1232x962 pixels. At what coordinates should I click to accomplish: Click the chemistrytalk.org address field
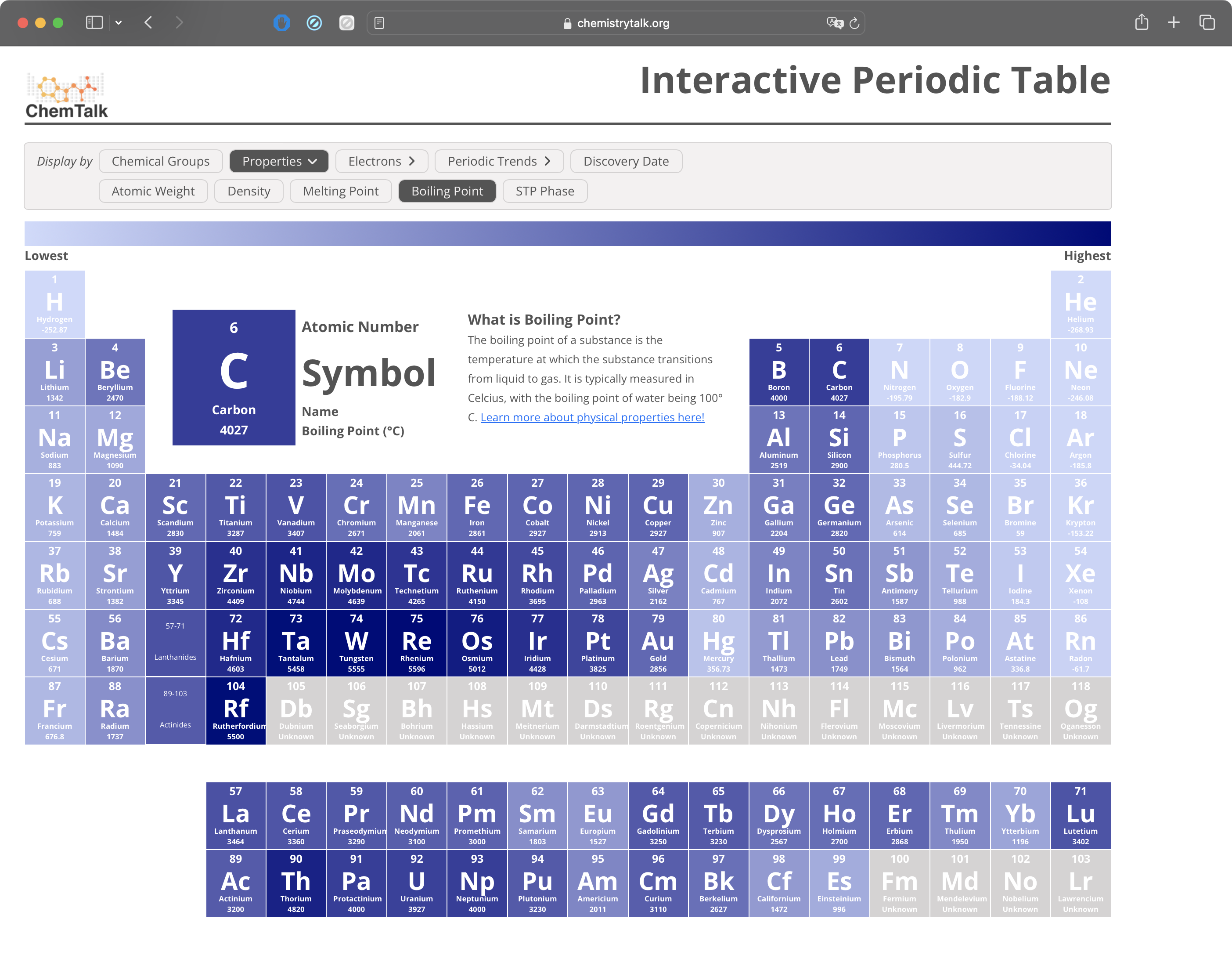(x=616, y=22)
